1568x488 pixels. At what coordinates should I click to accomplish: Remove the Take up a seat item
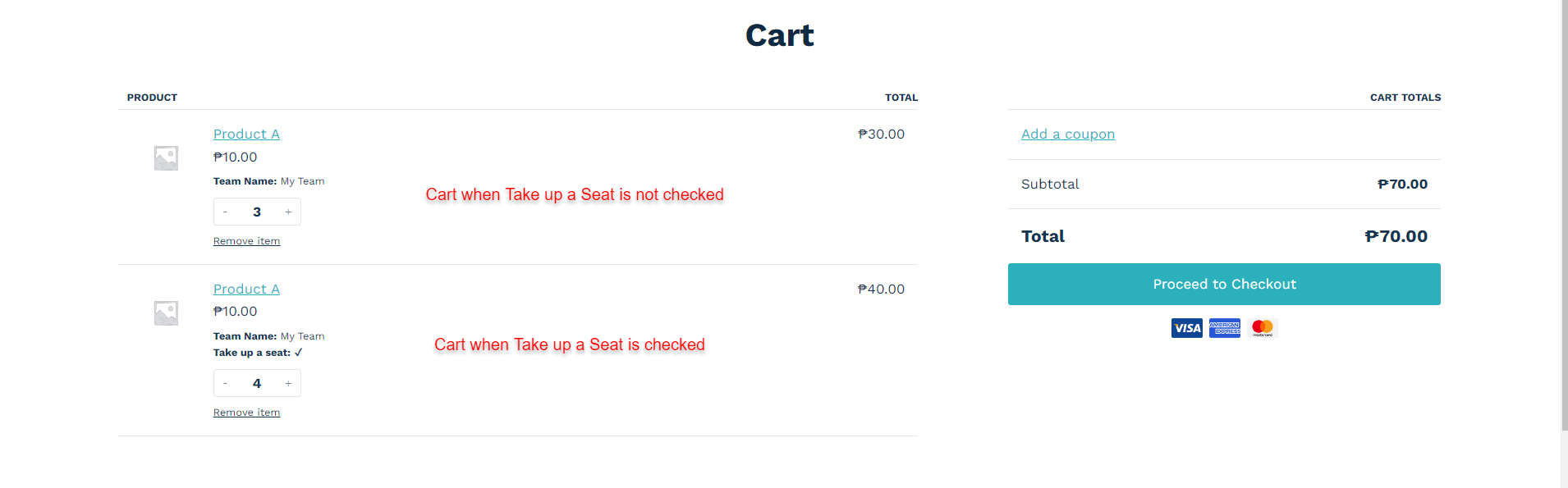tap(246, 413)
